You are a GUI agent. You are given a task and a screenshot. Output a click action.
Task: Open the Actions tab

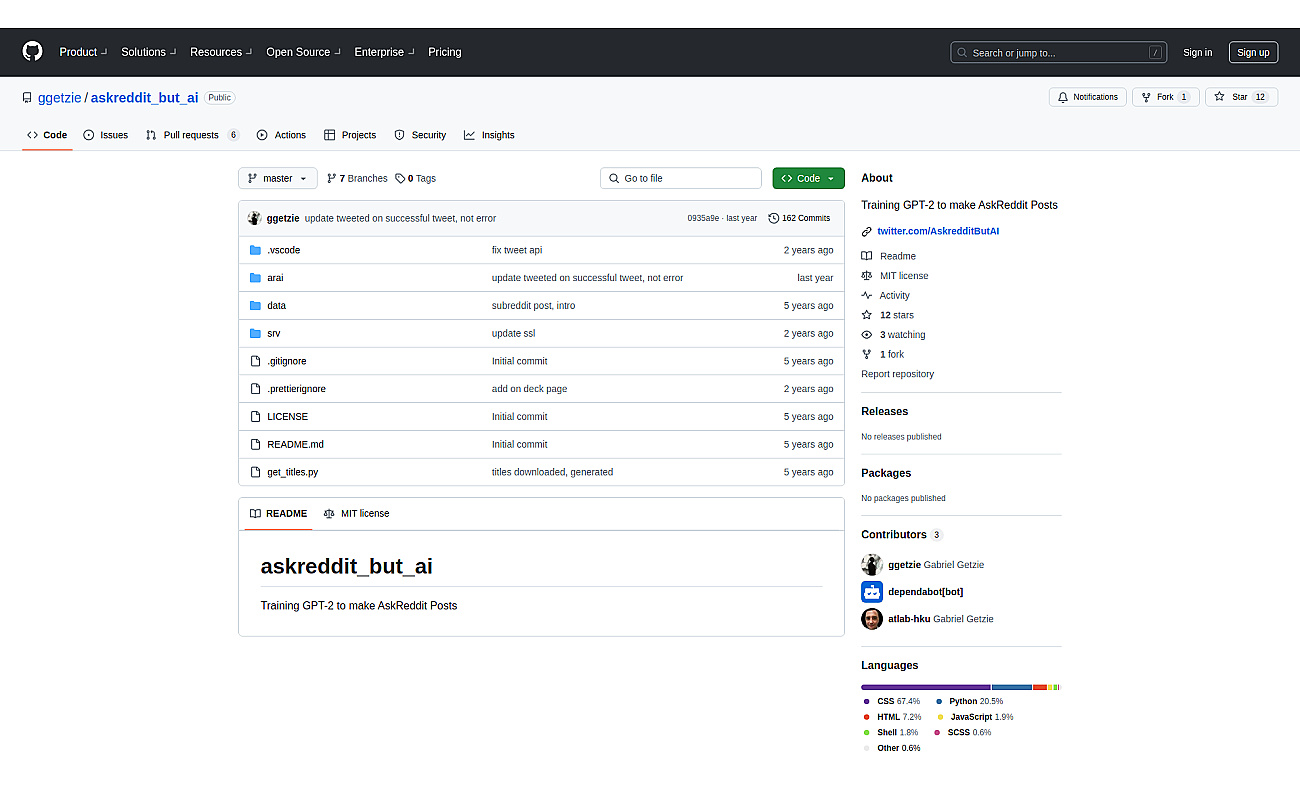[281, 135]
